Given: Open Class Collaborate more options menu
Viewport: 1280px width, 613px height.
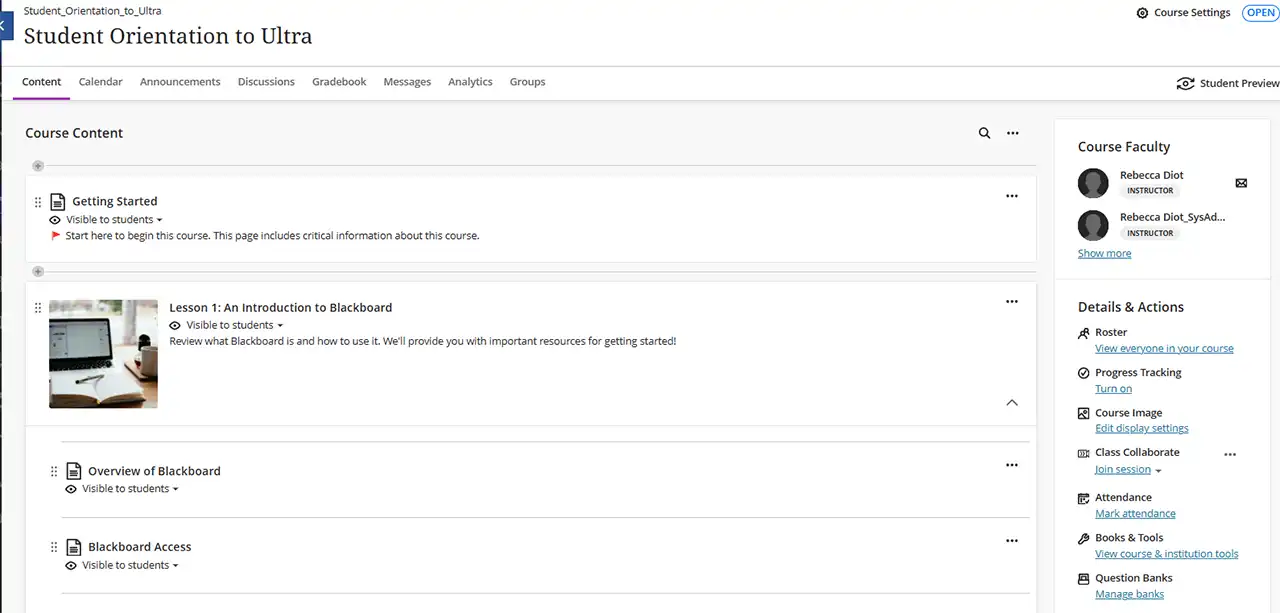Looking at the screenshot, I should 1230,454.
